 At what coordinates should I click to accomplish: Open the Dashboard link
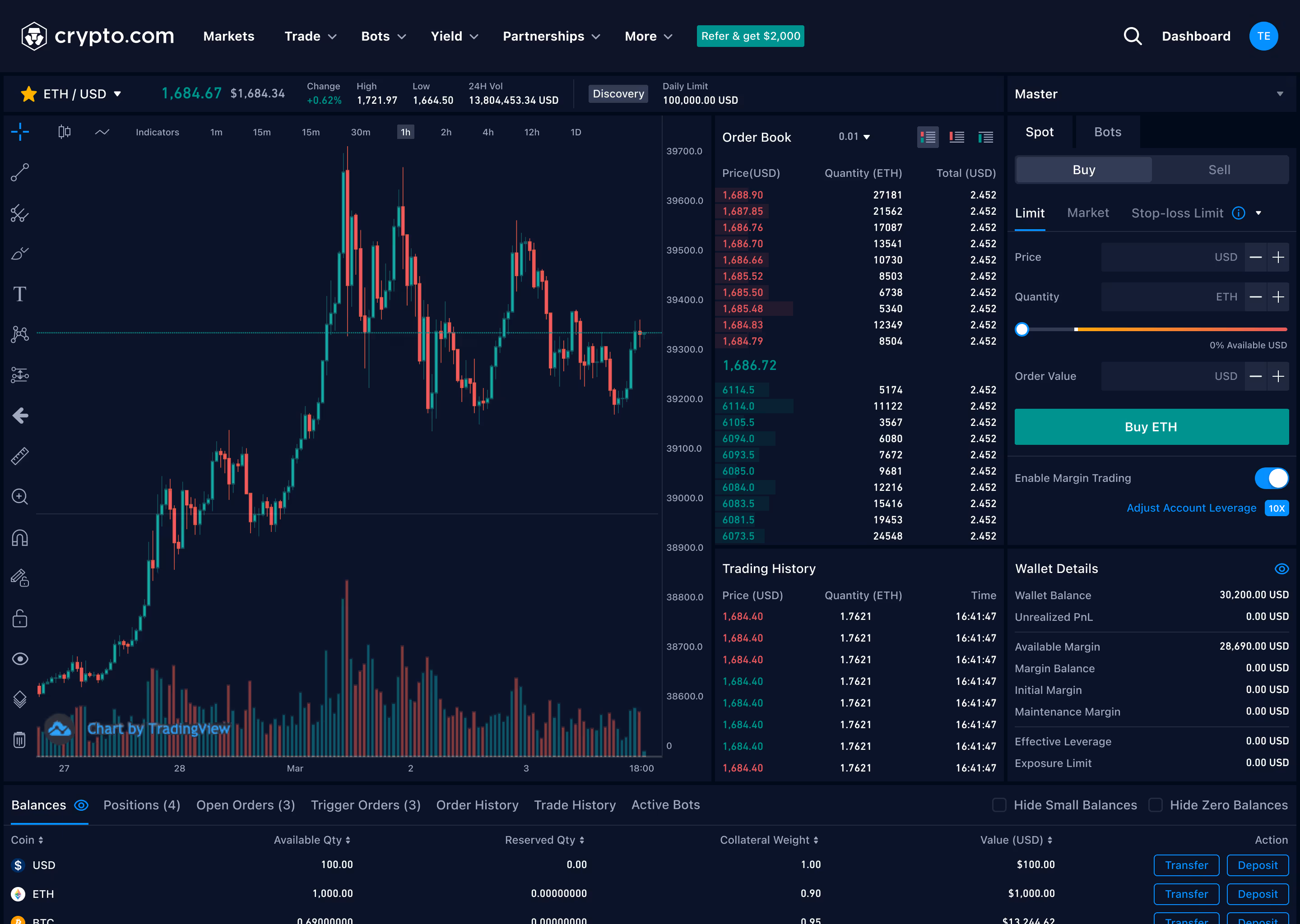(1196, 37)
